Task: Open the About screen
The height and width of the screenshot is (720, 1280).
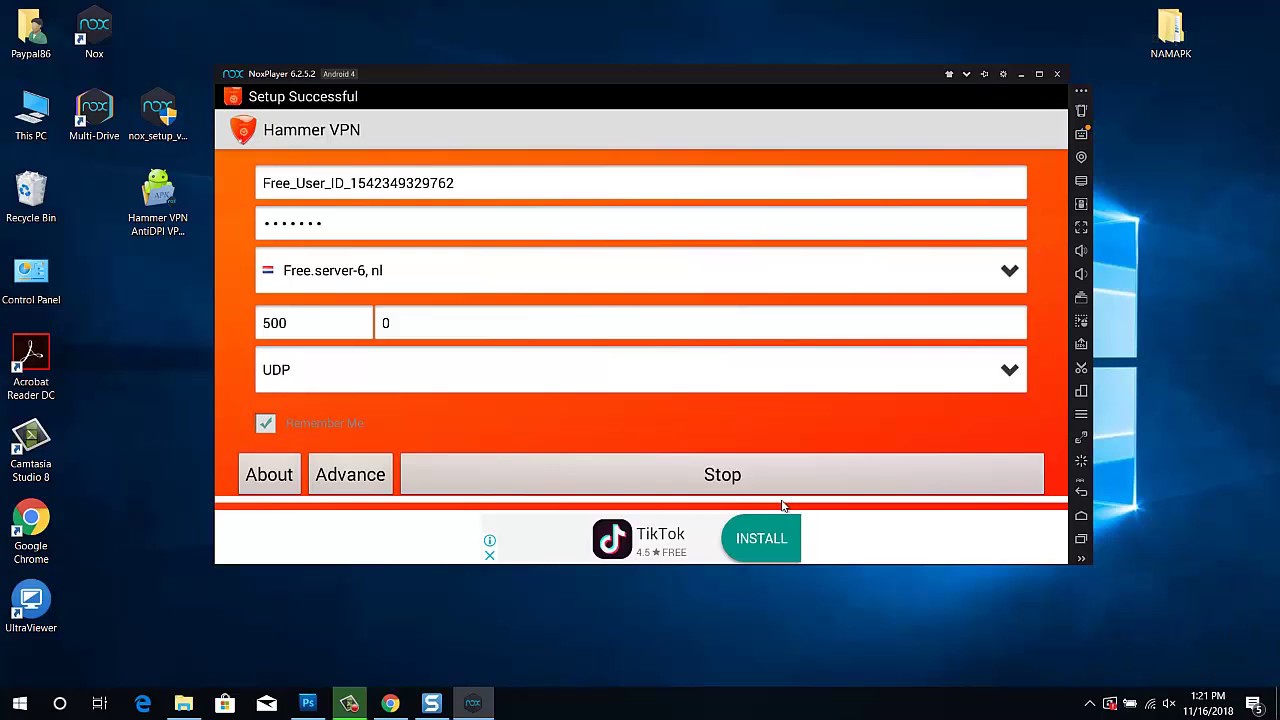Action: (269, 475)
